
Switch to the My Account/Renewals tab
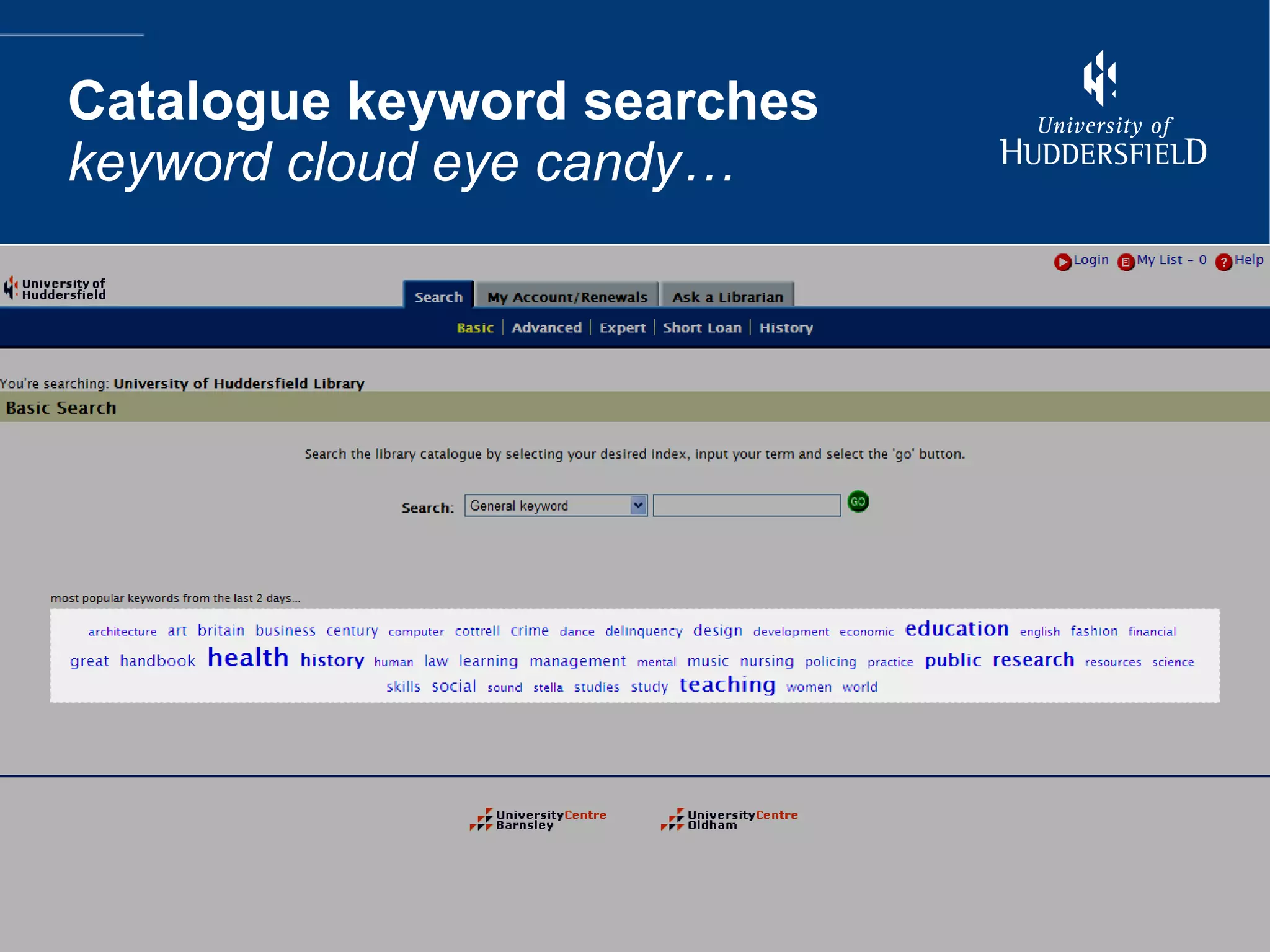coord(567,297)
